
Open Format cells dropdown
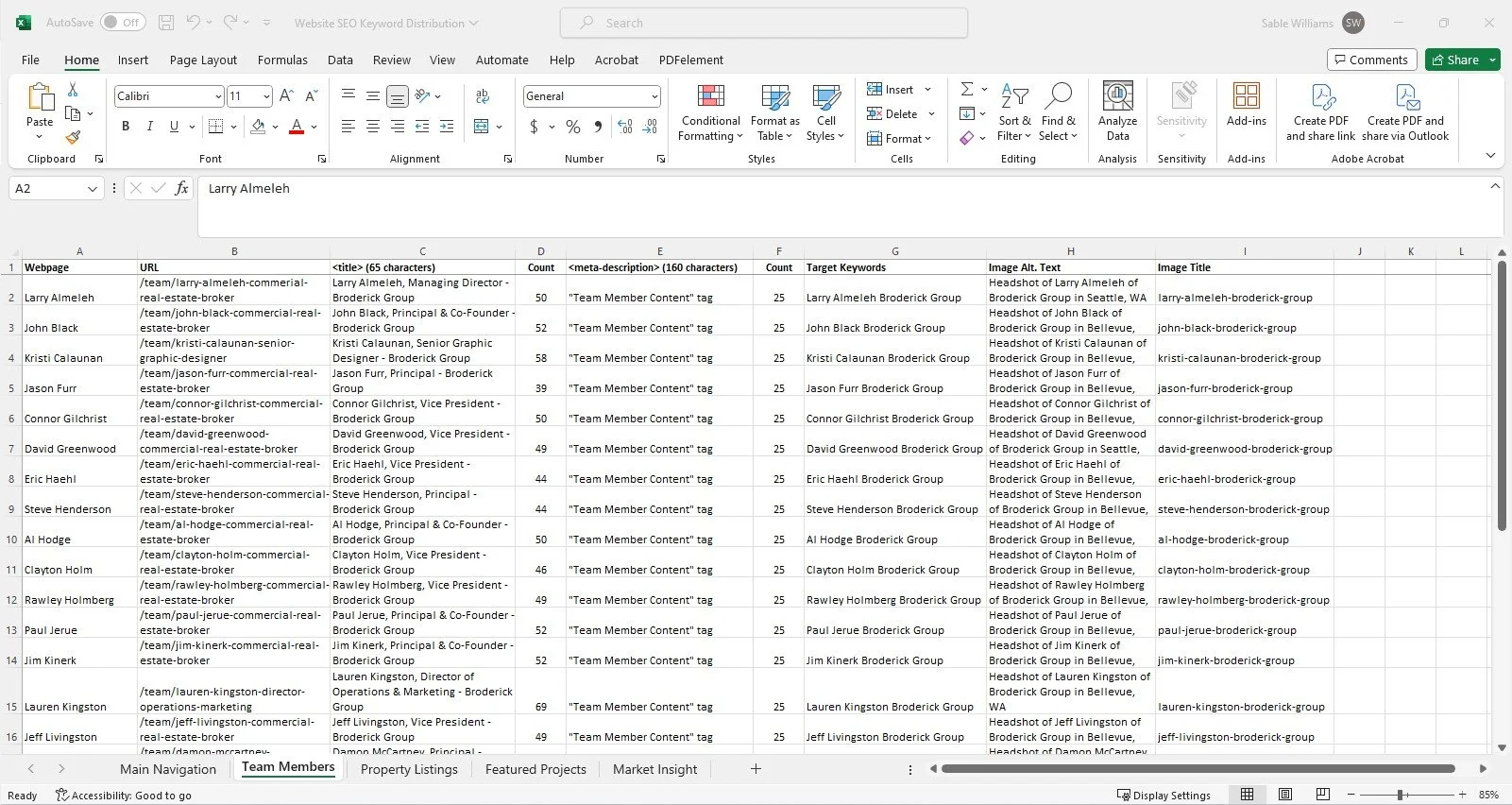pos(899,138)
